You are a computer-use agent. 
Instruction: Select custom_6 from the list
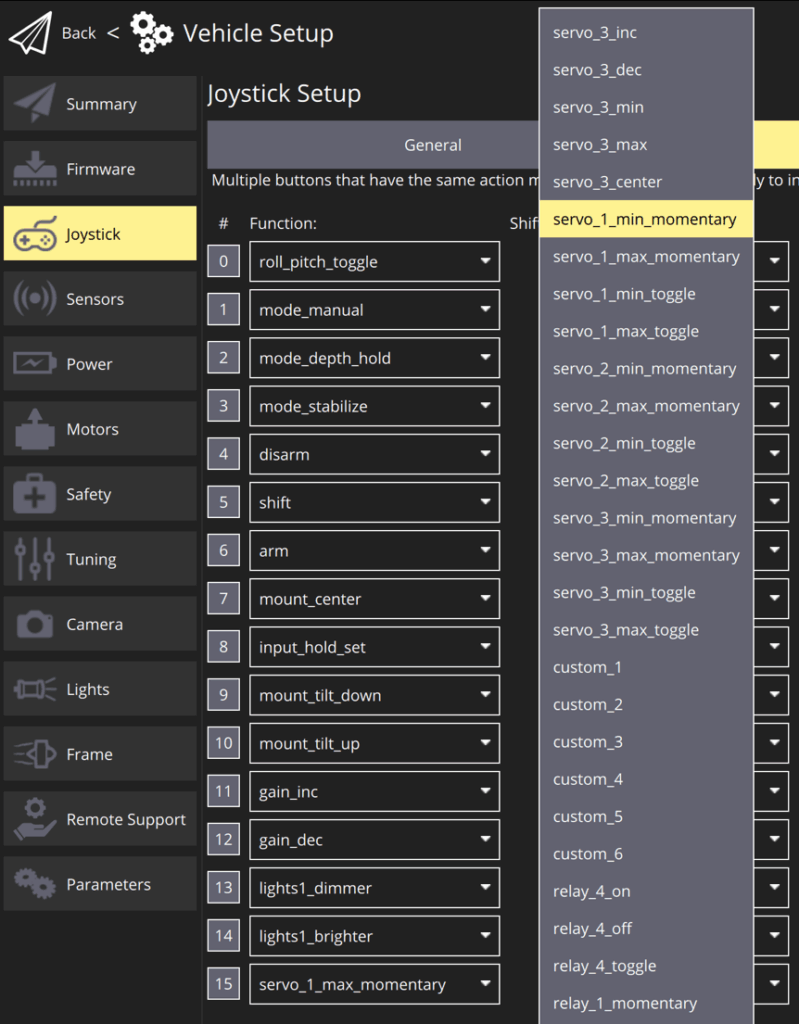point(646,854)
